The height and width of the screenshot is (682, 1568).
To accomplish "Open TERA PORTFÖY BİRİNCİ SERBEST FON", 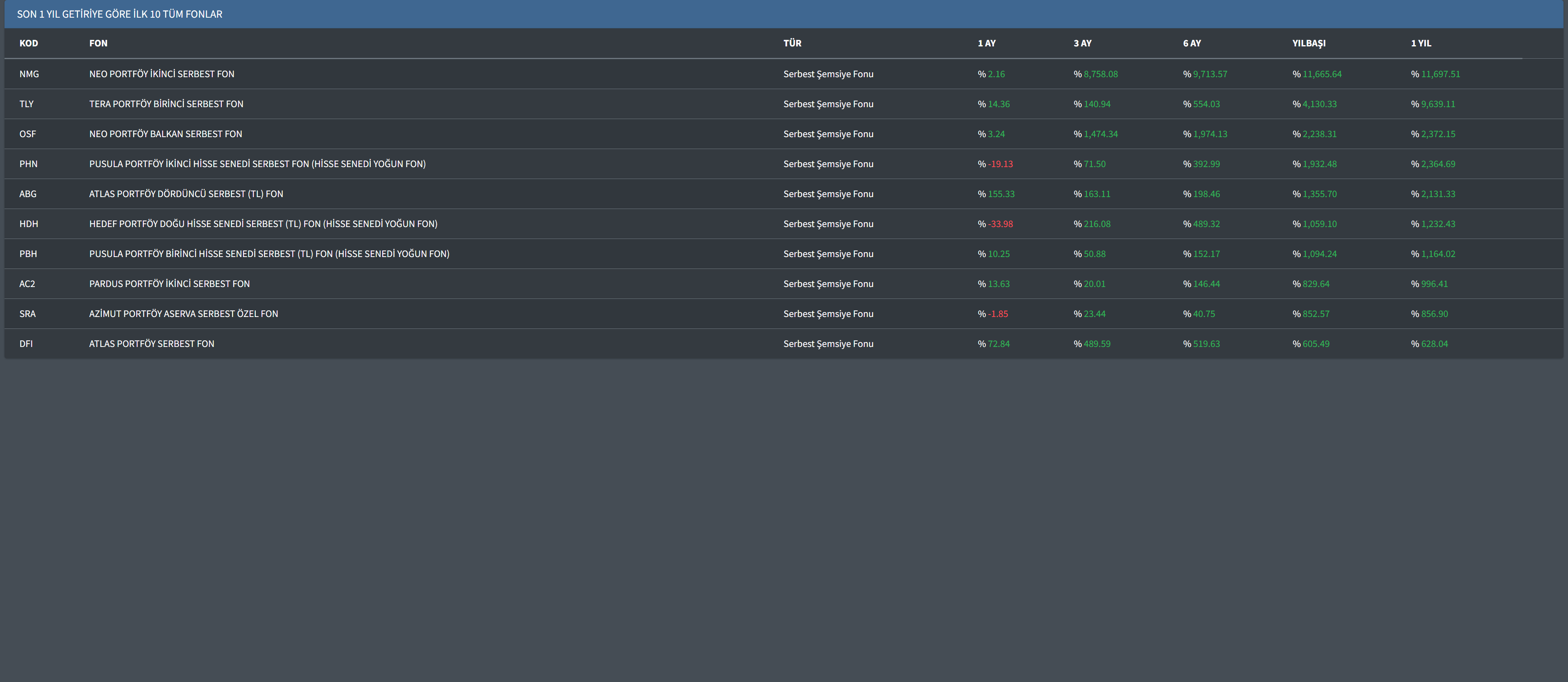I will click(x=166, y=104).
